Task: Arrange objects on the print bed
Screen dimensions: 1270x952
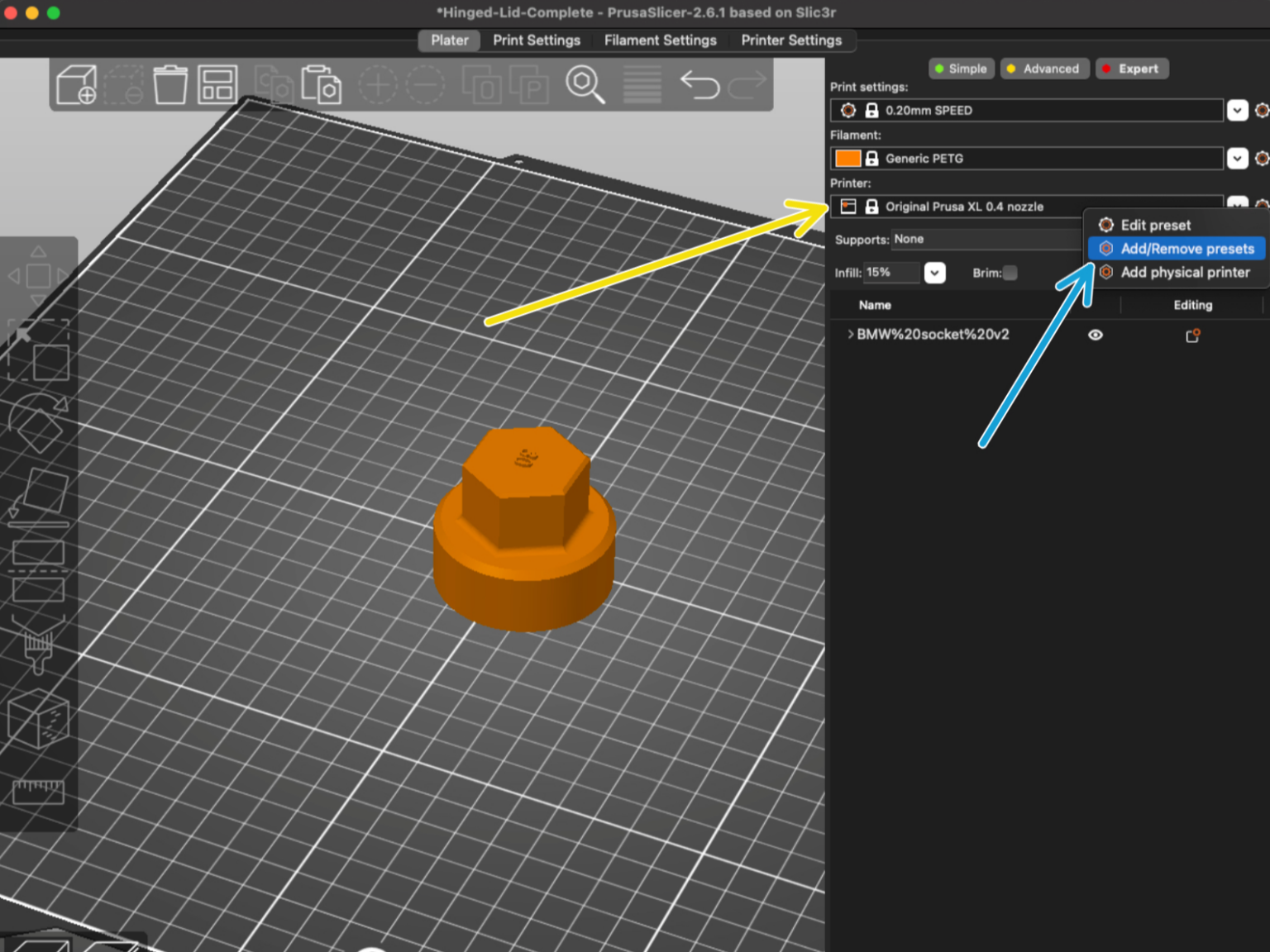Action: tap(217, 83)
